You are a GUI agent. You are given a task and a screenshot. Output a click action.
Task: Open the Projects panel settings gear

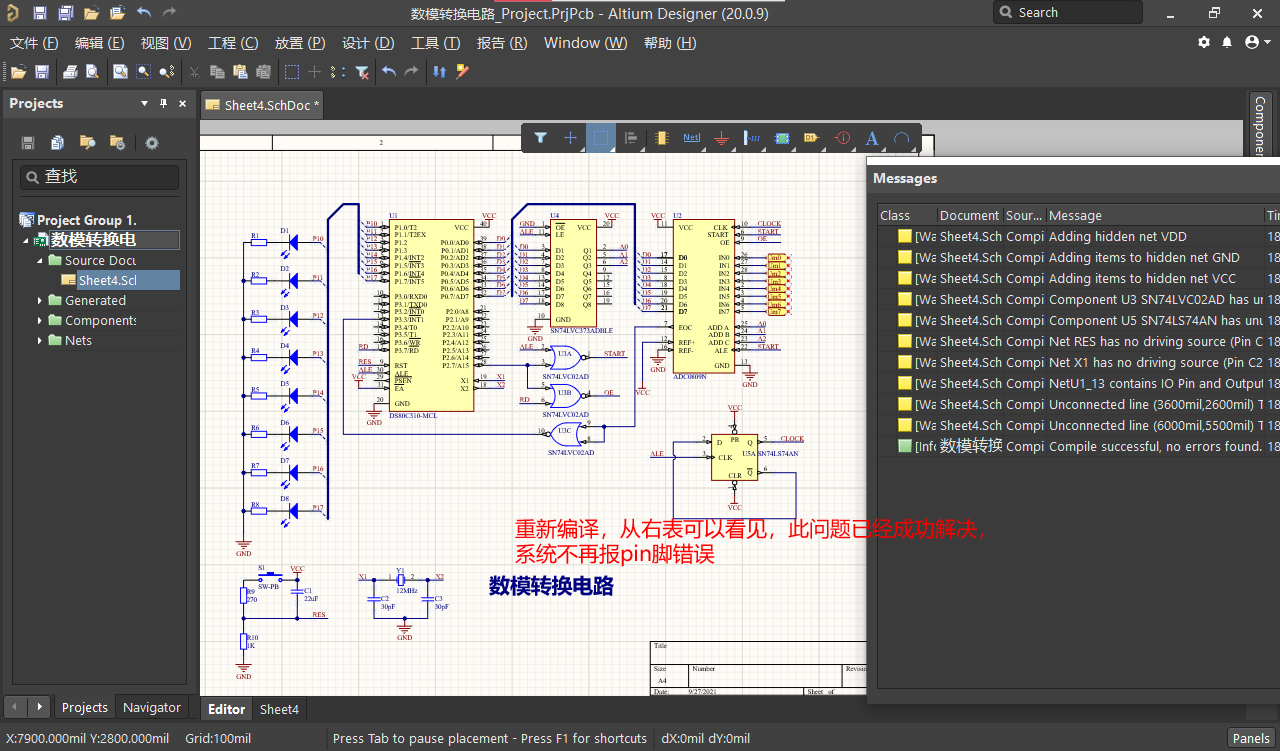[x=151, y=143]
